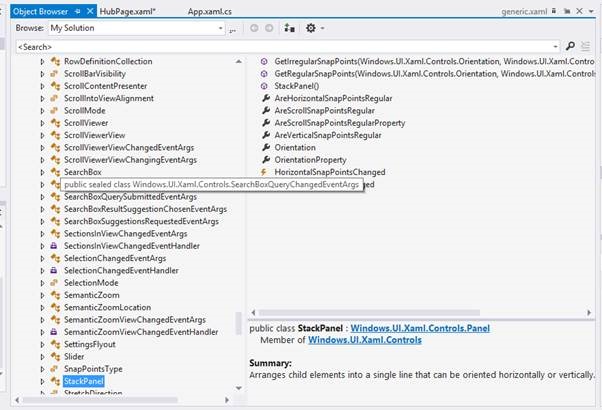The image size is (602, 410).
Task: Expand the ScrollViewer tree node
Action: (42, 123)
